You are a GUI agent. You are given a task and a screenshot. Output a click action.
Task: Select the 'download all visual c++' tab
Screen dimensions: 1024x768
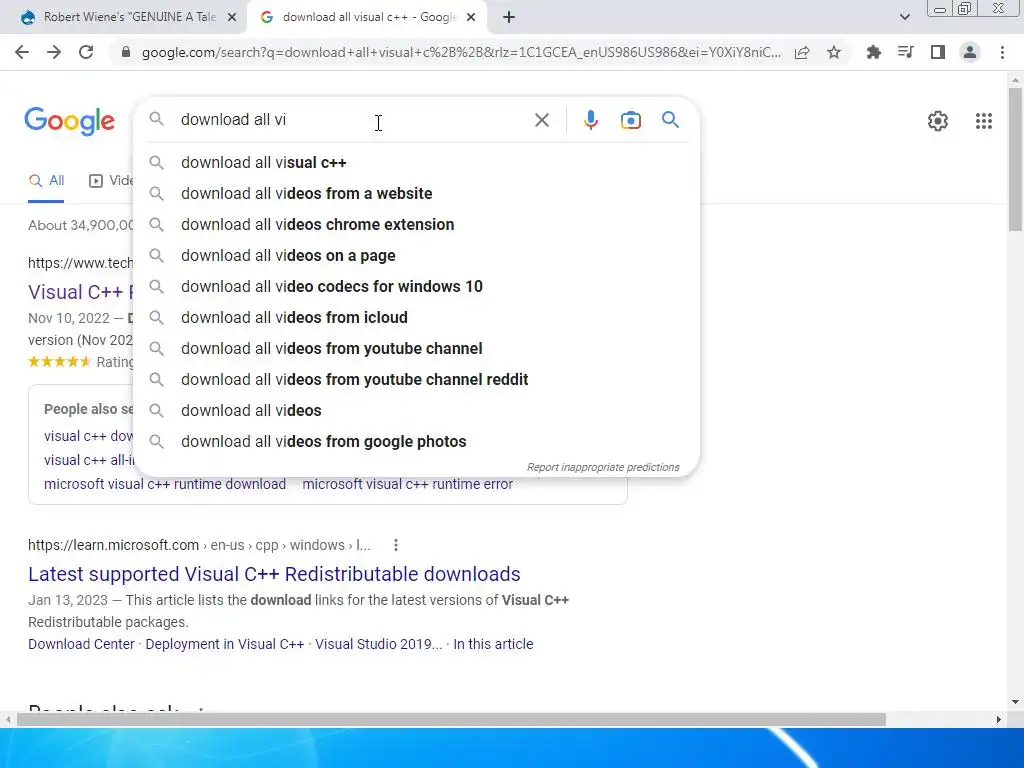[368, 18]
